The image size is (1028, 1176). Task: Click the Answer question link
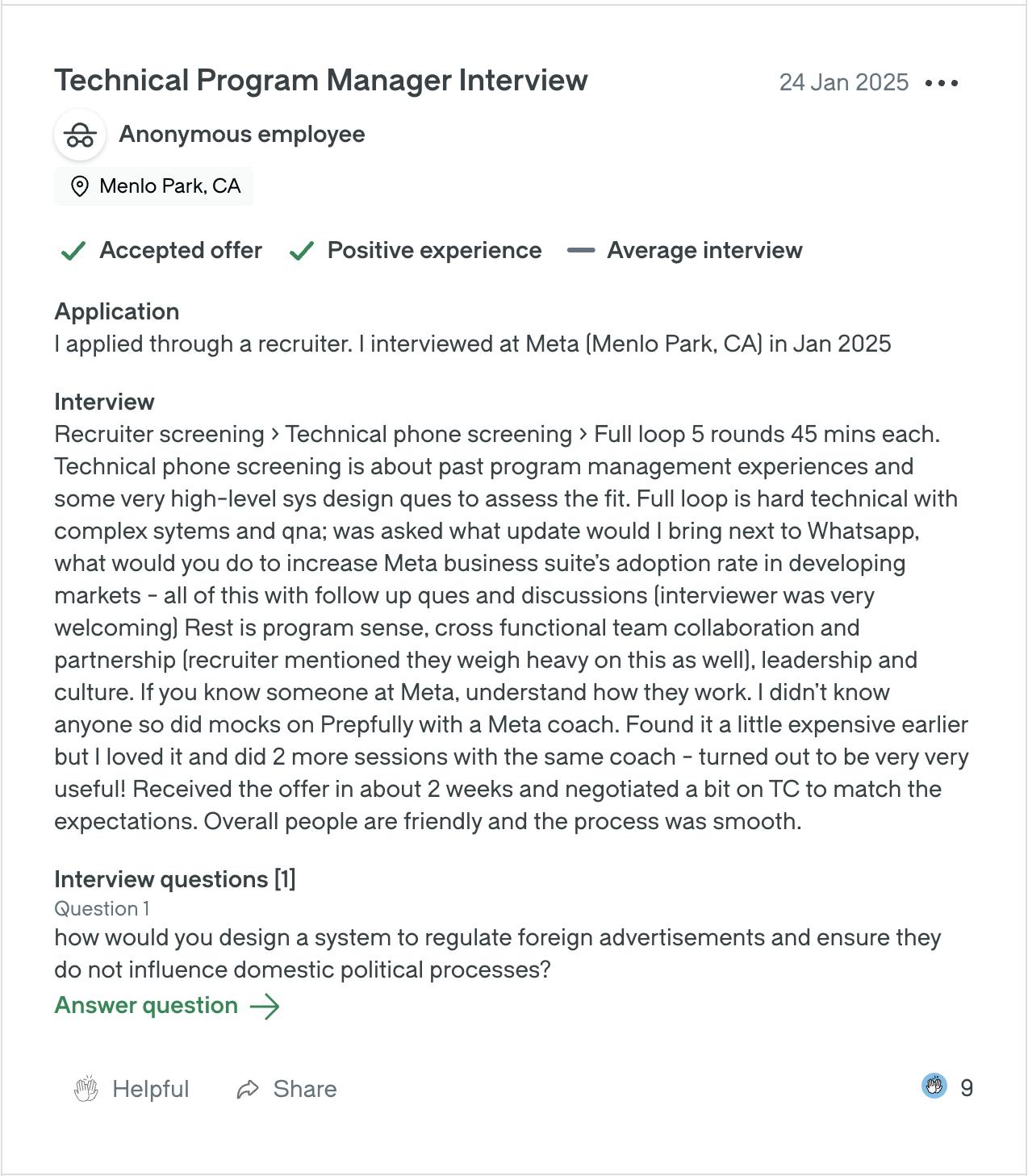click(146, 1005)
